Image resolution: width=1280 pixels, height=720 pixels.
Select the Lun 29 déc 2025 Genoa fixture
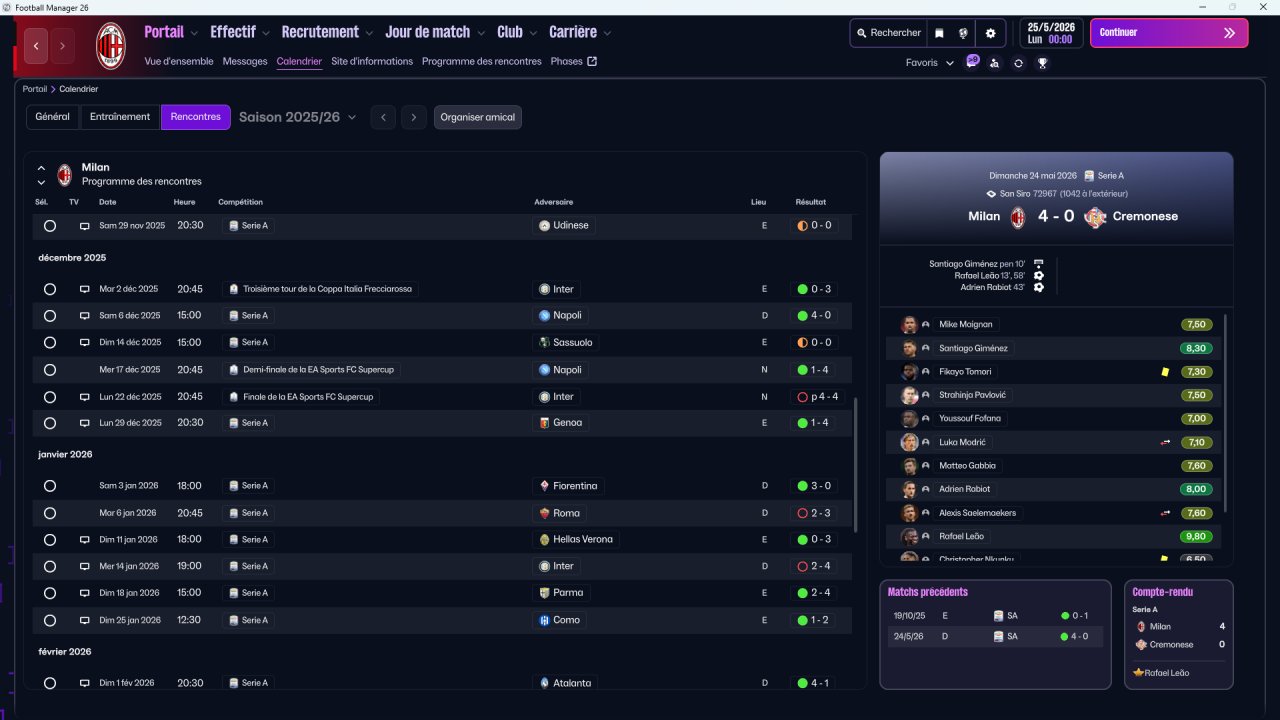(x=50, y=423)
